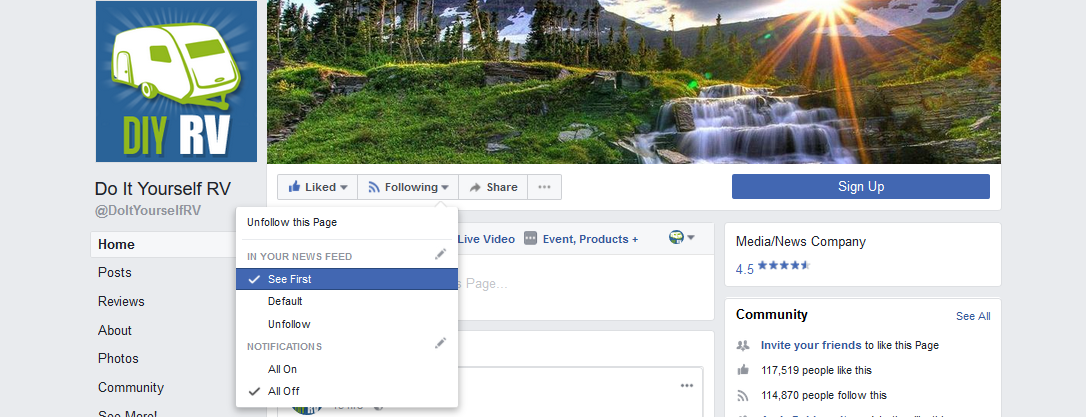Click the blue Sign Up button

pos(861,186)
